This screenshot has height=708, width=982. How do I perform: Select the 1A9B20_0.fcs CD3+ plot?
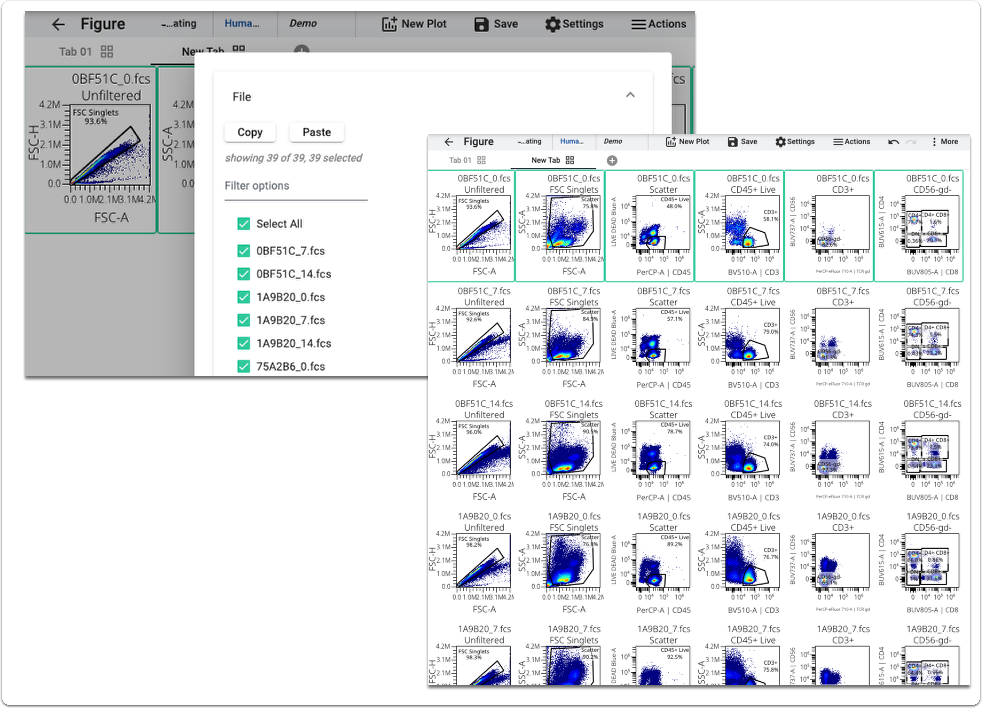coord(830,563)
